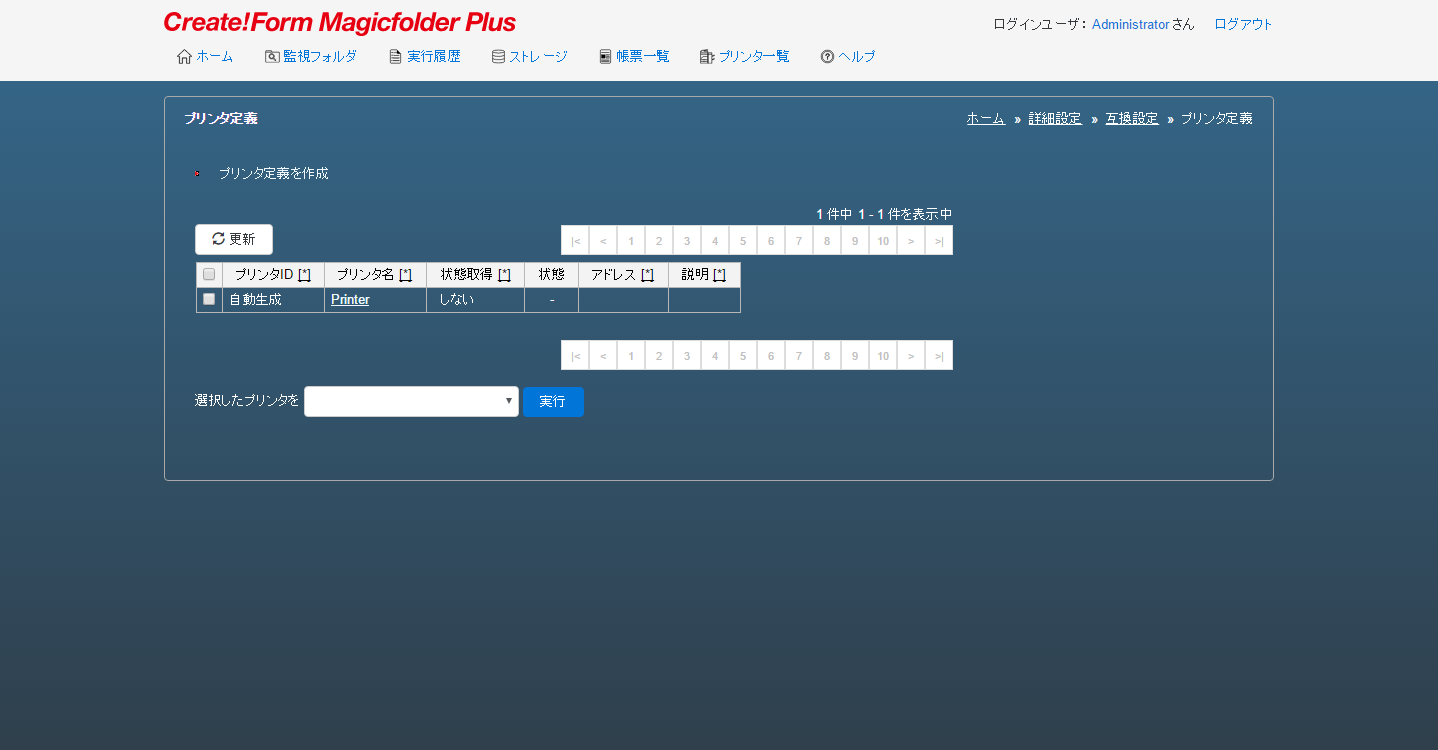Click the 実行 button

pyautogui.click(x=553, y=402)
